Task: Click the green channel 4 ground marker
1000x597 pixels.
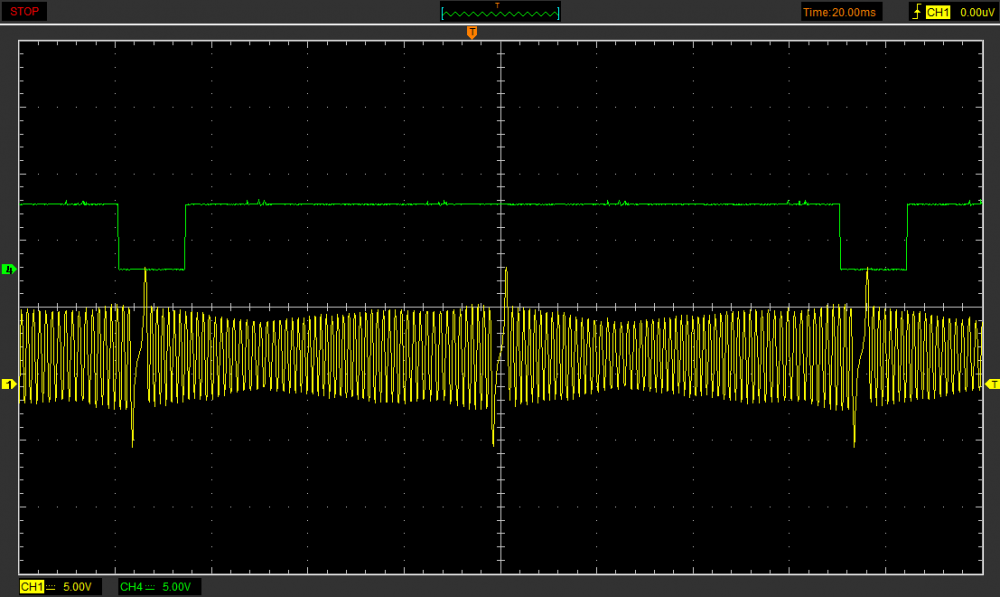Action: 9,269
